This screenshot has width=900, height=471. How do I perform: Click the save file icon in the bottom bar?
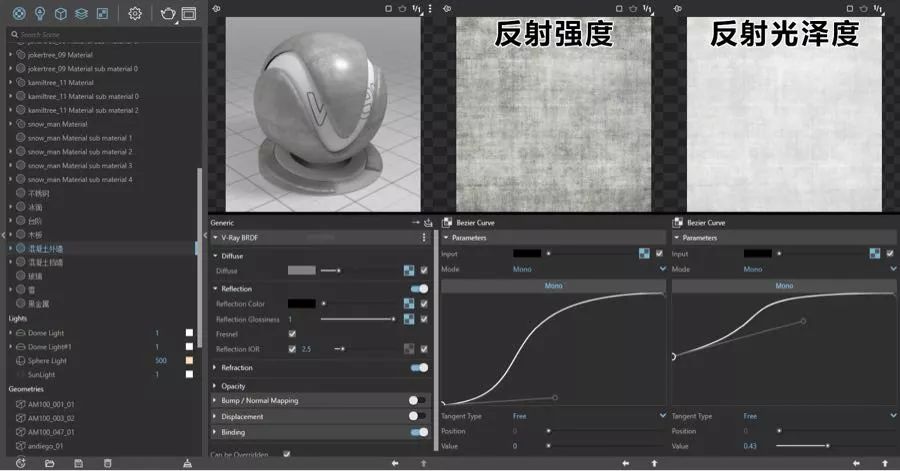pyautogui.click(x=79, y=464)
